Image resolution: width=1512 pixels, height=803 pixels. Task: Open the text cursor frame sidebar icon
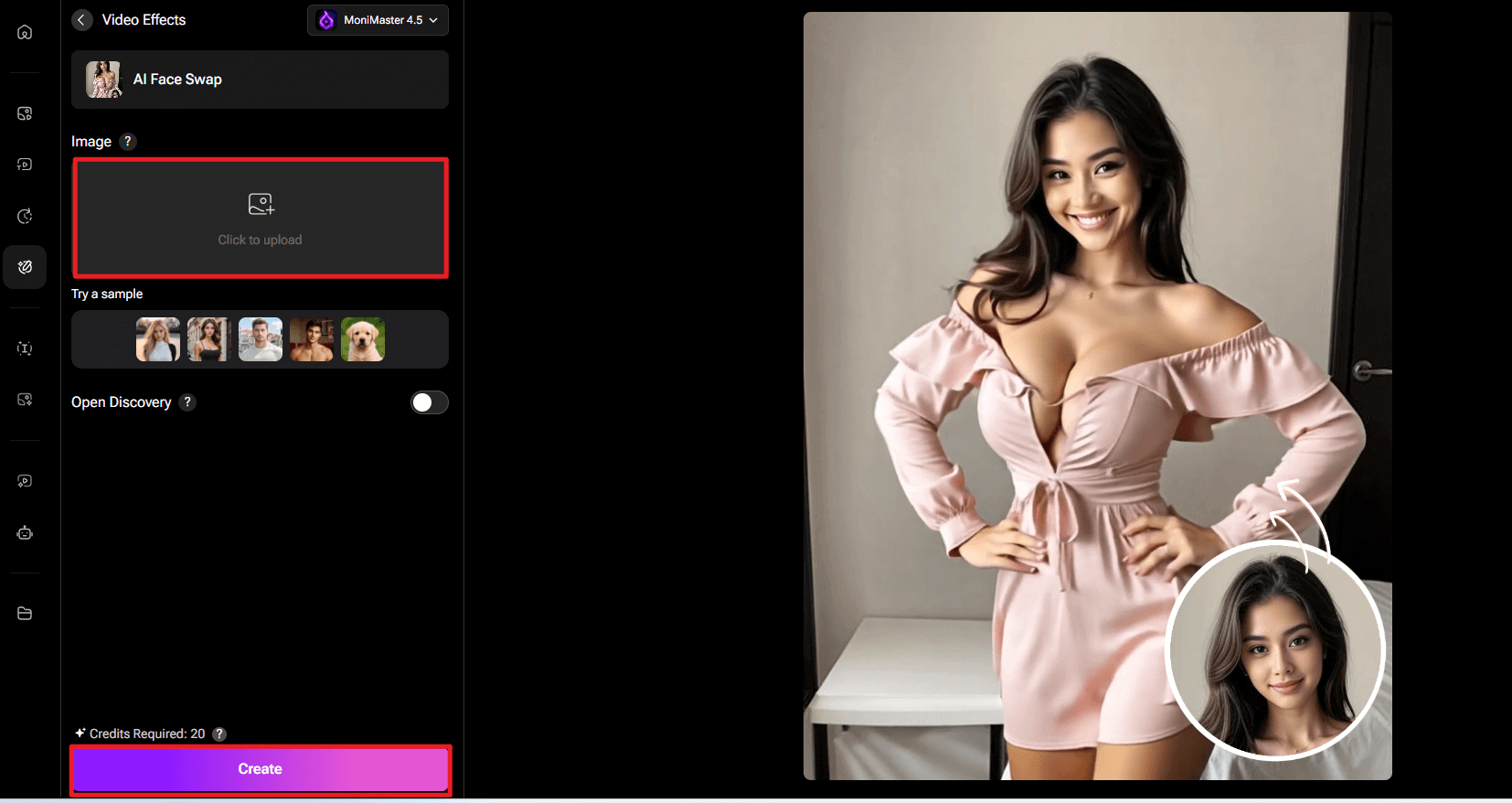25,348
